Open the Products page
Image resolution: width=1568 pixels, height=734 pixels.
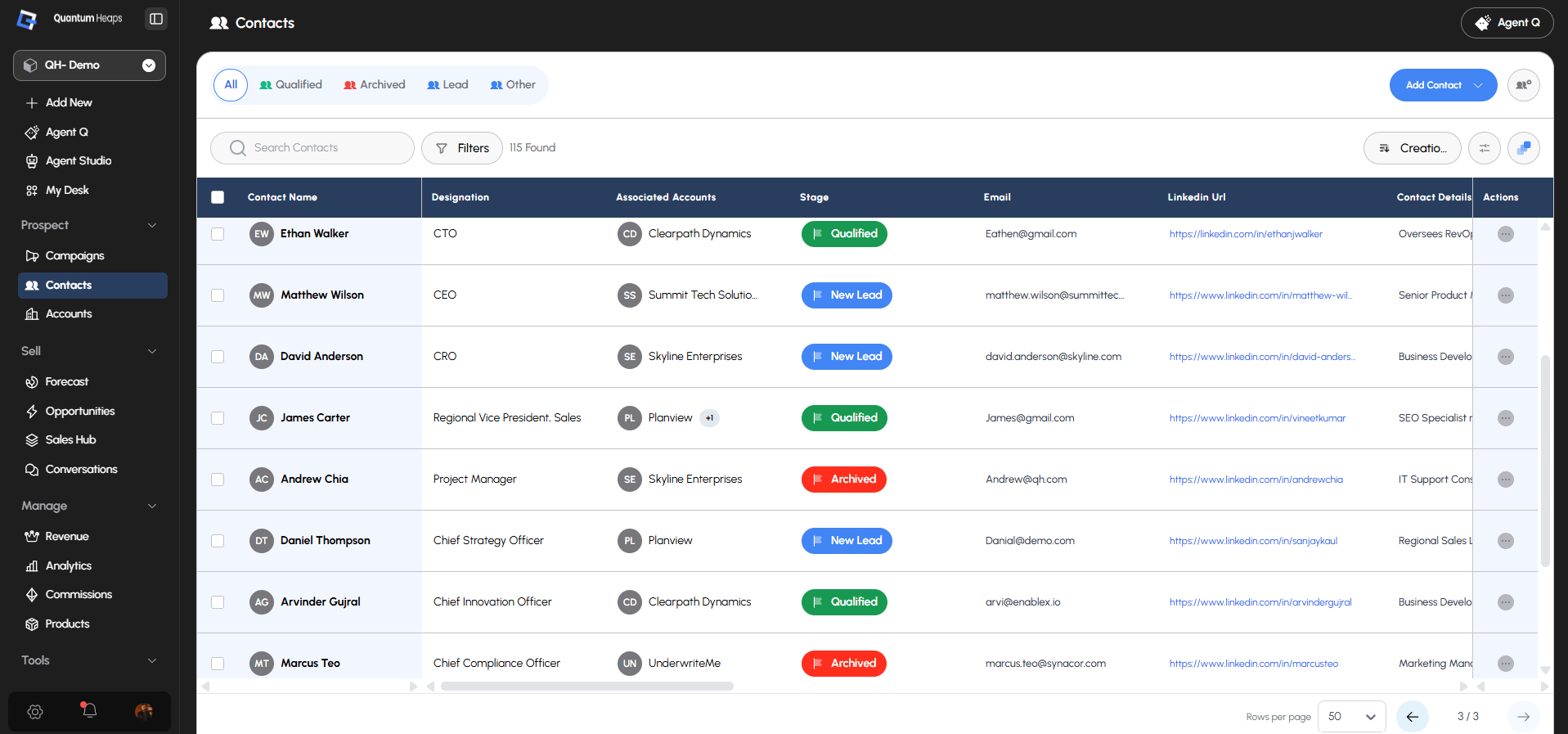pos(67,624)
